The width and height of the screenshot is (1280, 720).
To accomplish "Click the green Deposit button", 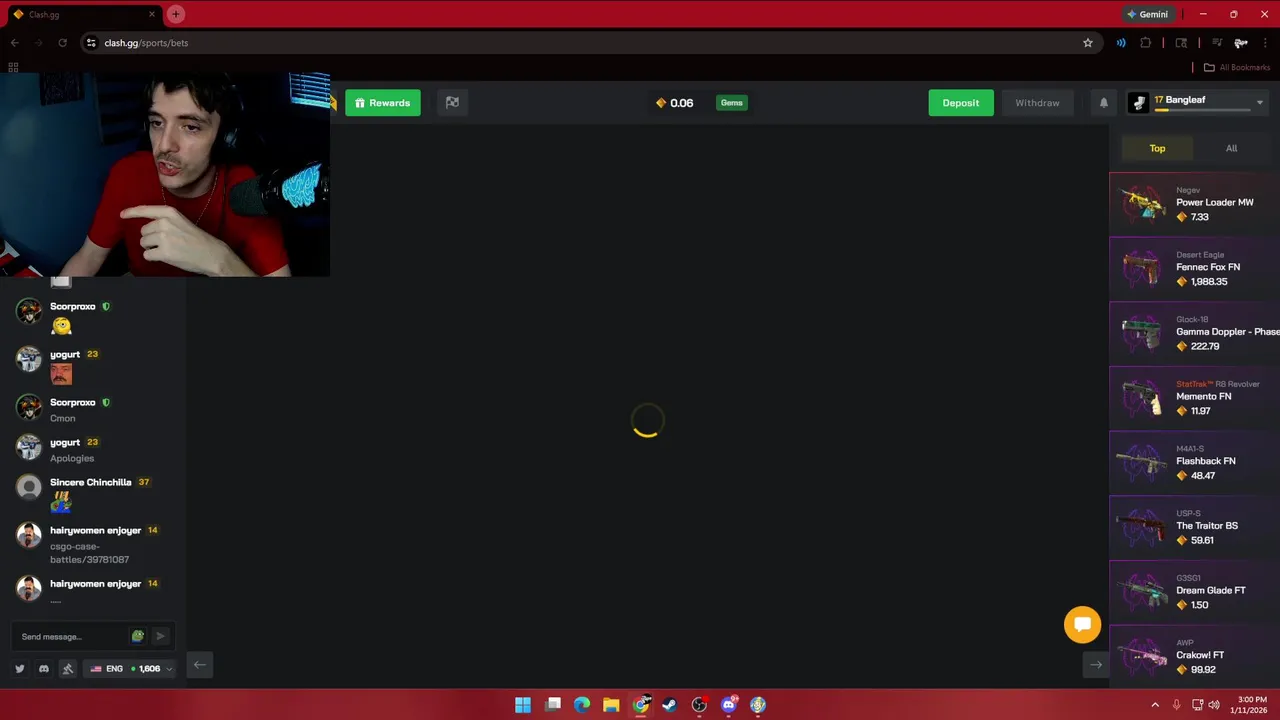I will point(961,103).
